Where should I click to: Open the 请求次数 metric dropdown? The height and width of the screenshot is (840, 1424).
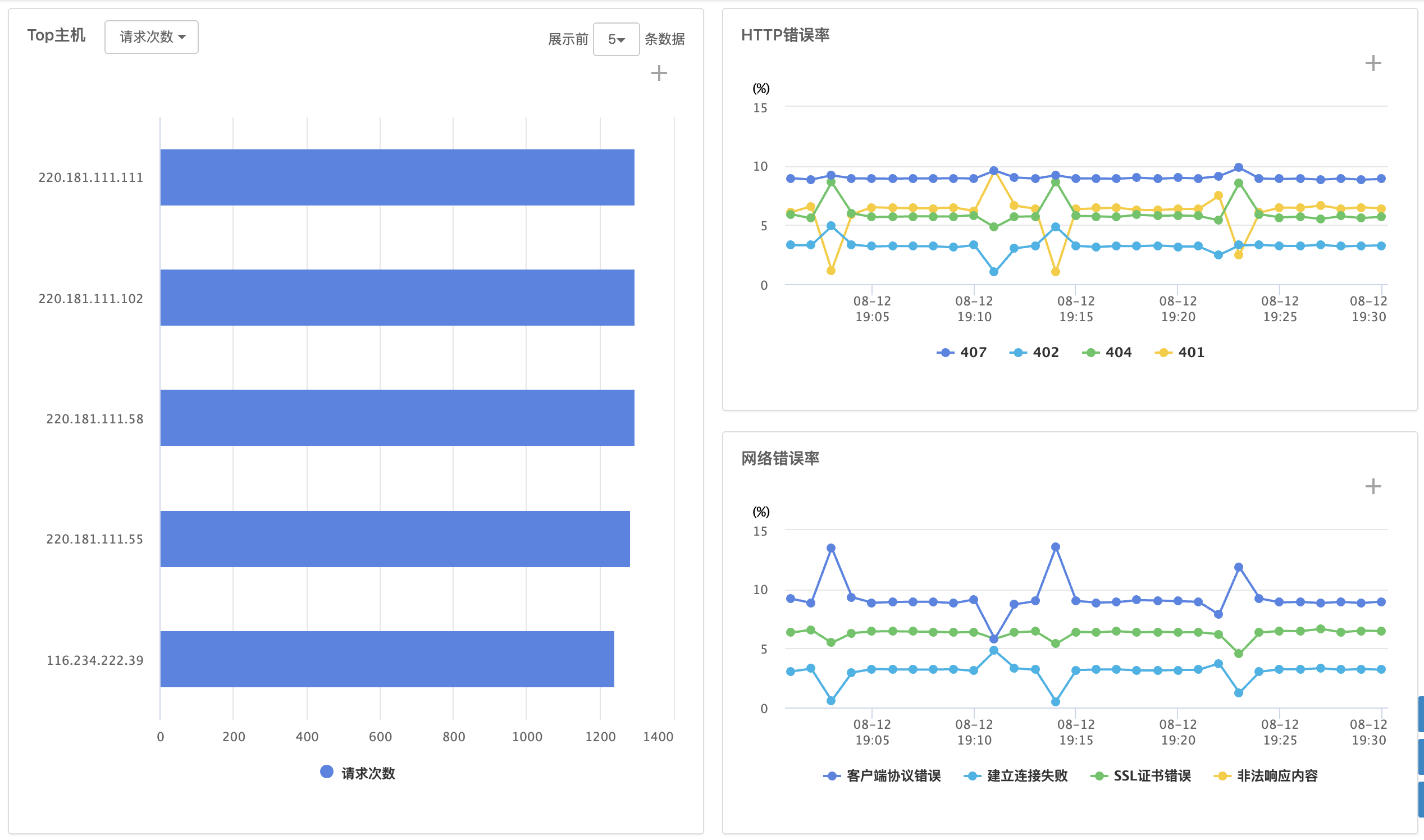tap(152, 38)
